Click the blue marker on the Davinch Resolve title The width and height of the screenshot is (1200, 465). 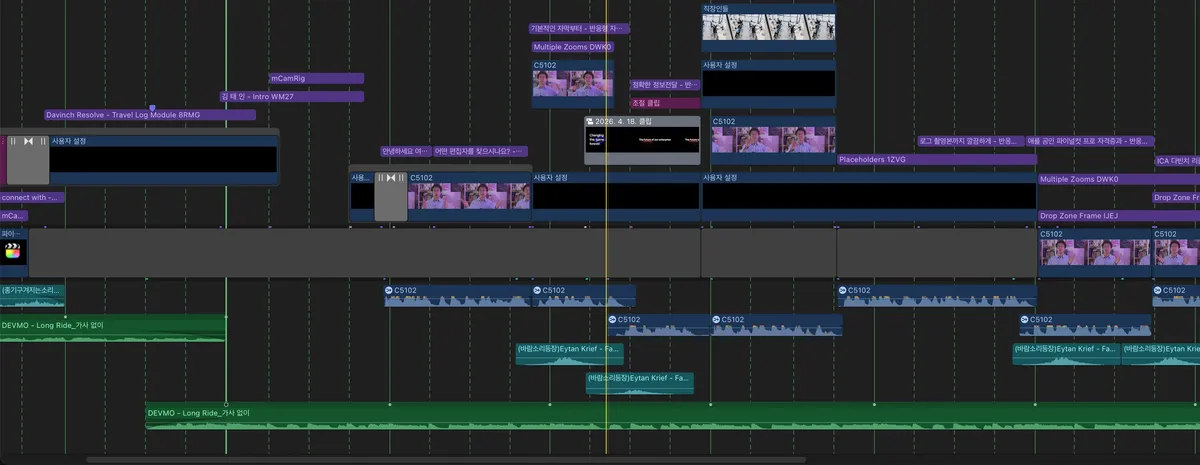[152, 107]
